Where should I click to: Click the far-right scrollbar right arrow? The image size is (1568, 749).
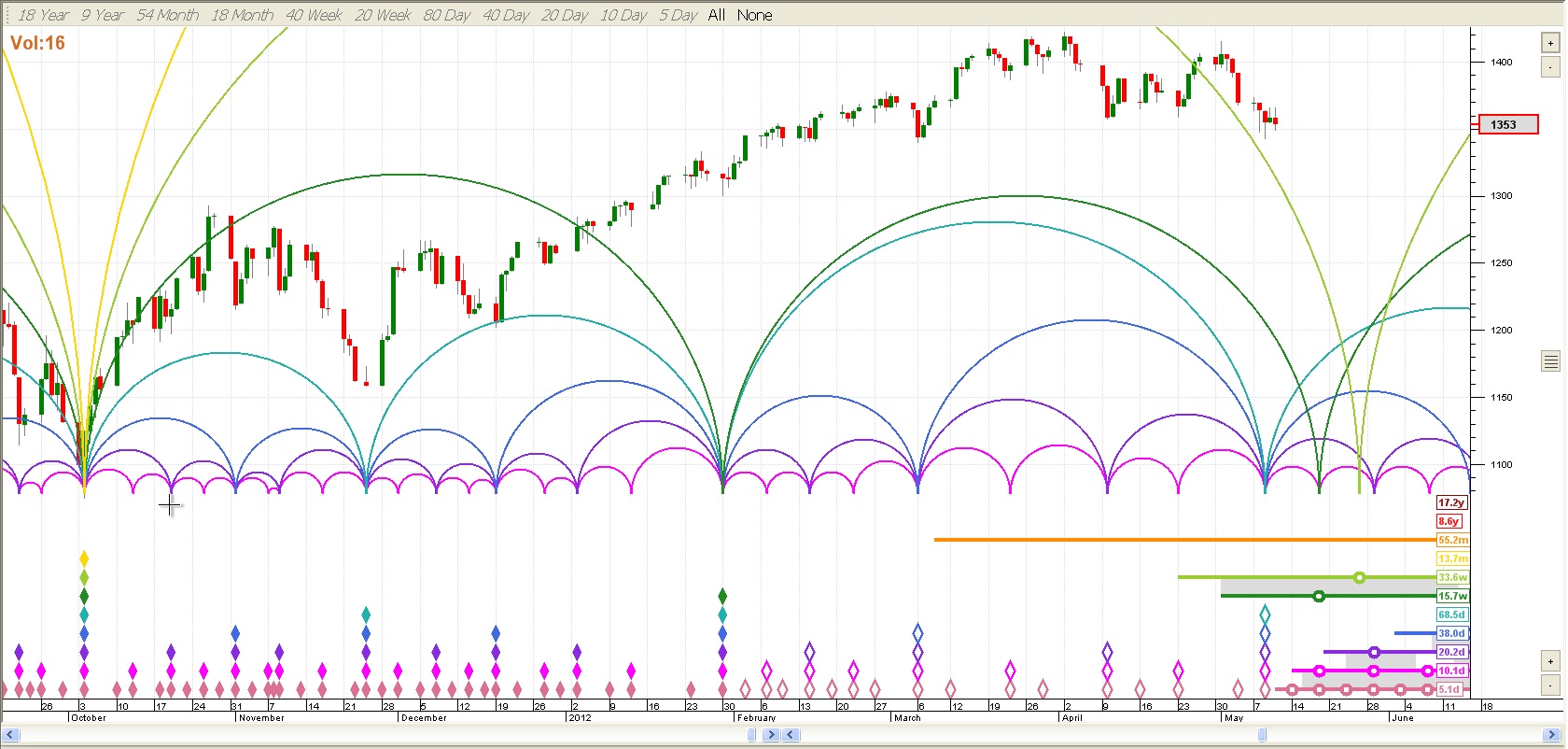[1552, 735]
